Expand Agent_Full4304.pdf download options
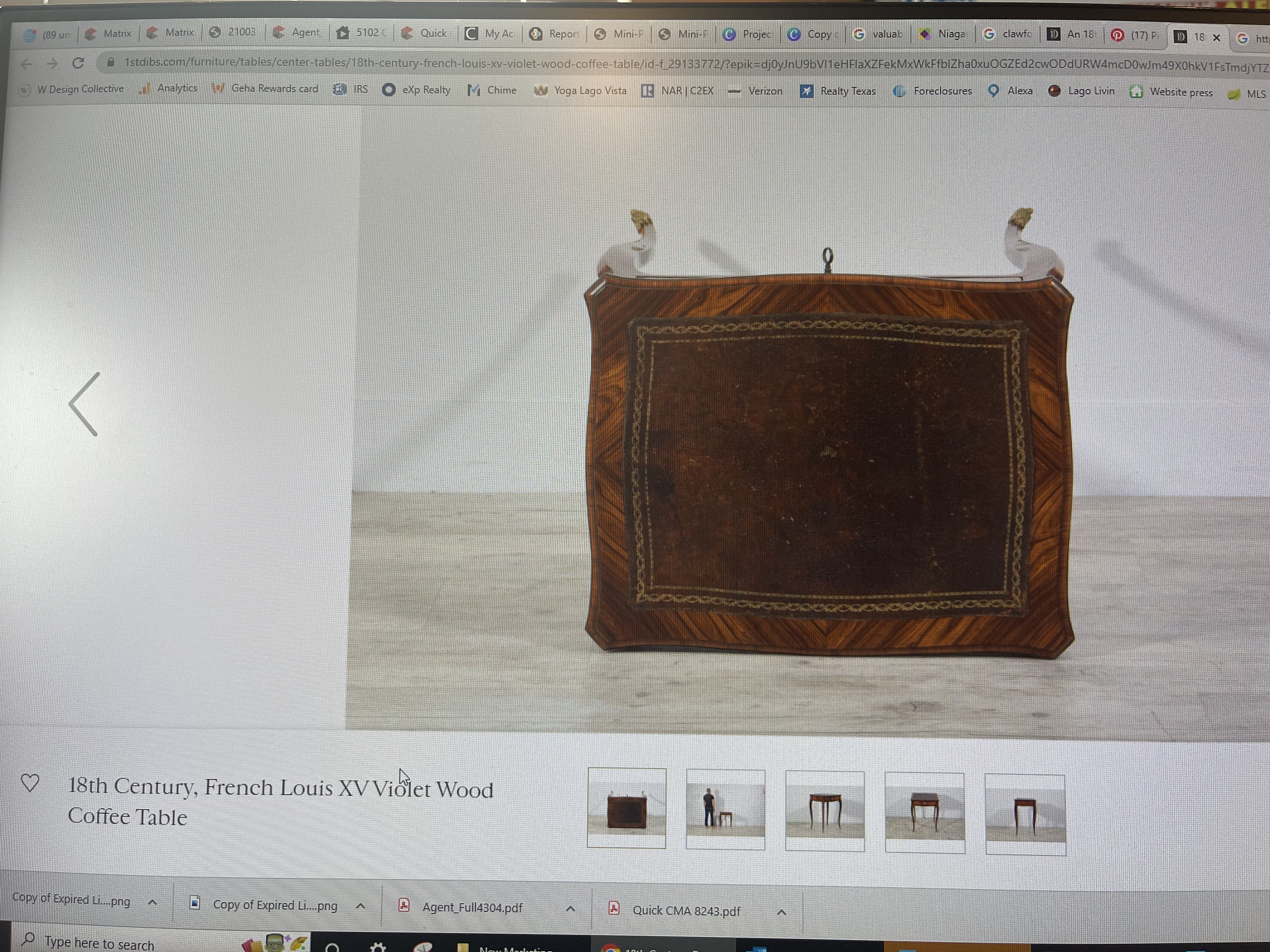The image size is (1270, 952). [x=570, y=908]
